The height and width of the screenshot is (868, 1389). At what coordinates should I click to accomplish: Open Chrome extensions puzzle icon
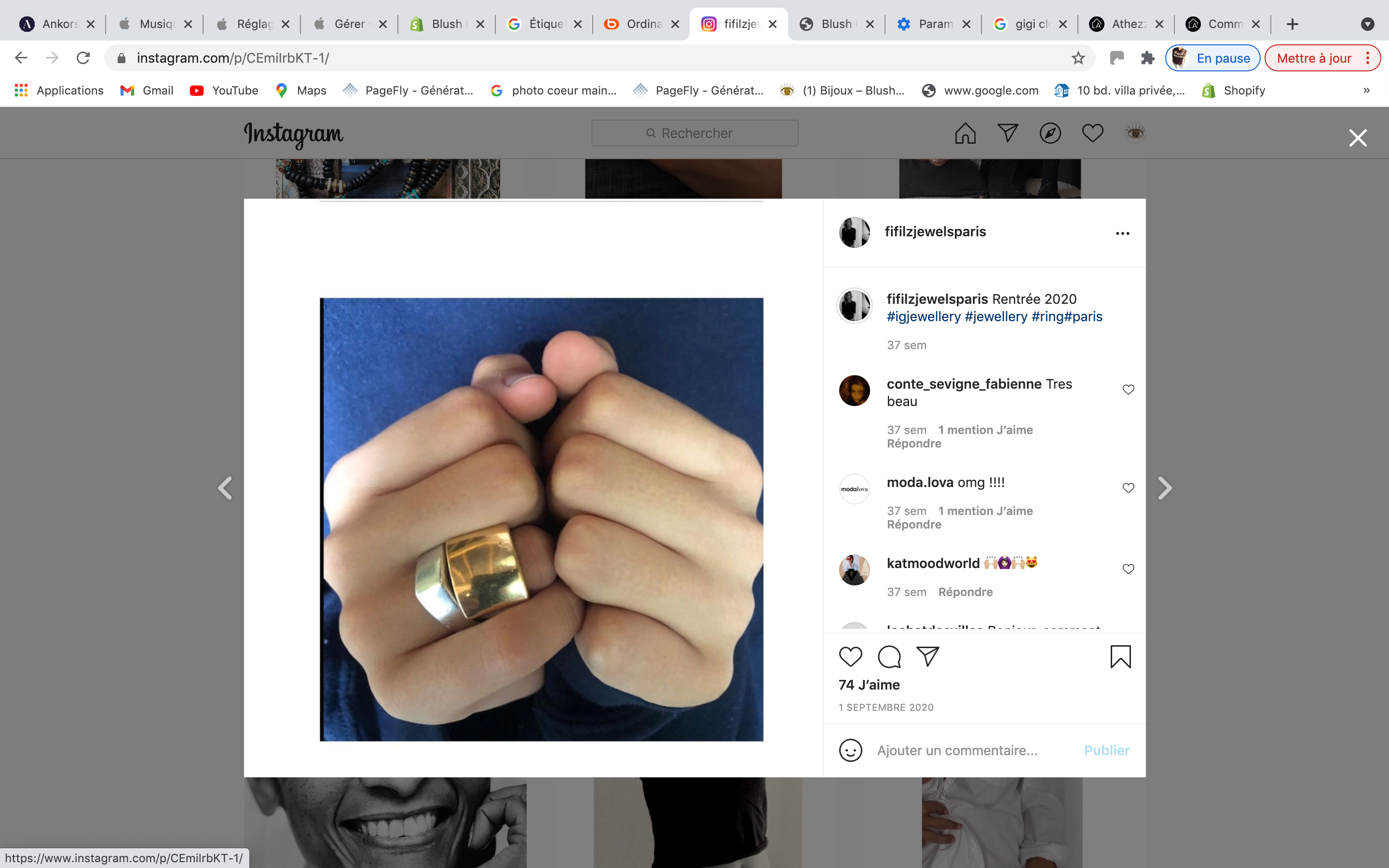(x=1147, y=58)
